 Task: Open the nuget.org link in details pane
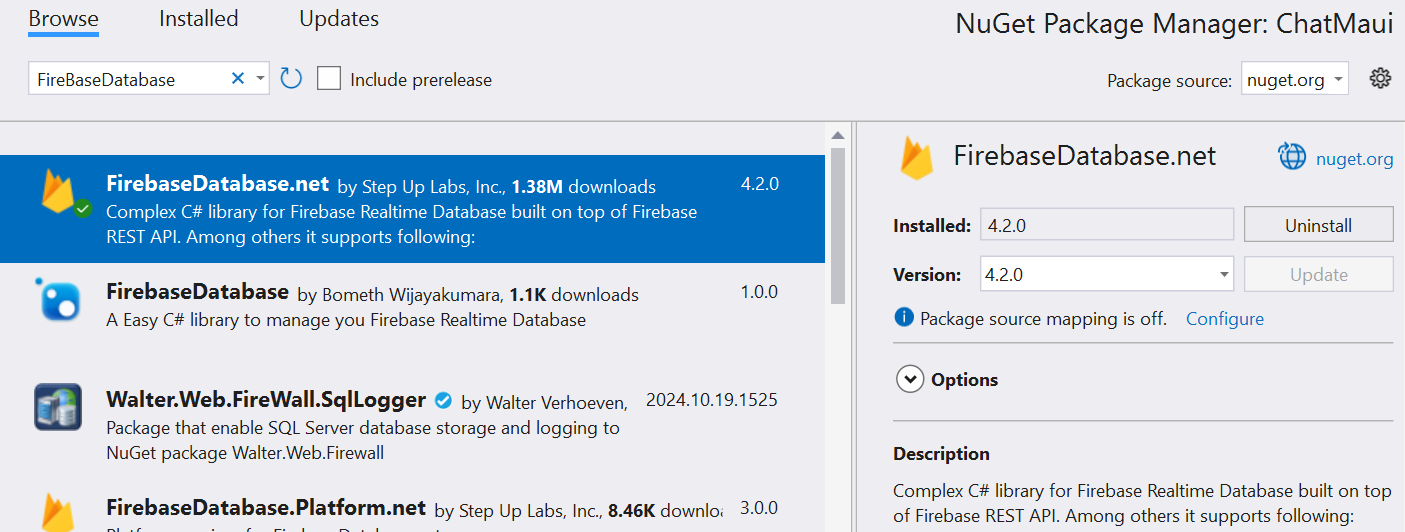[x=1354, y=159]
